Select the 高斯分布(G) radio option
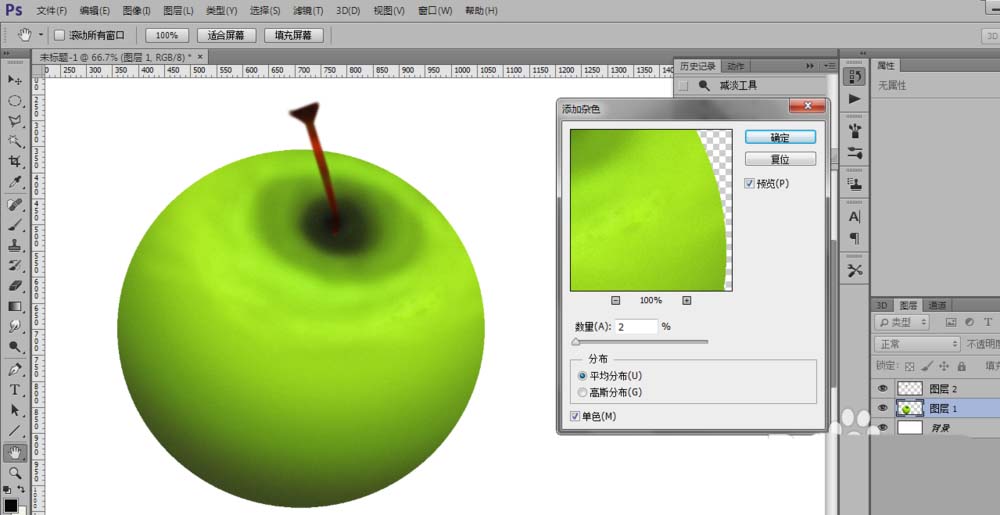This screenshot has width=1000, height=515. point(582,393)
